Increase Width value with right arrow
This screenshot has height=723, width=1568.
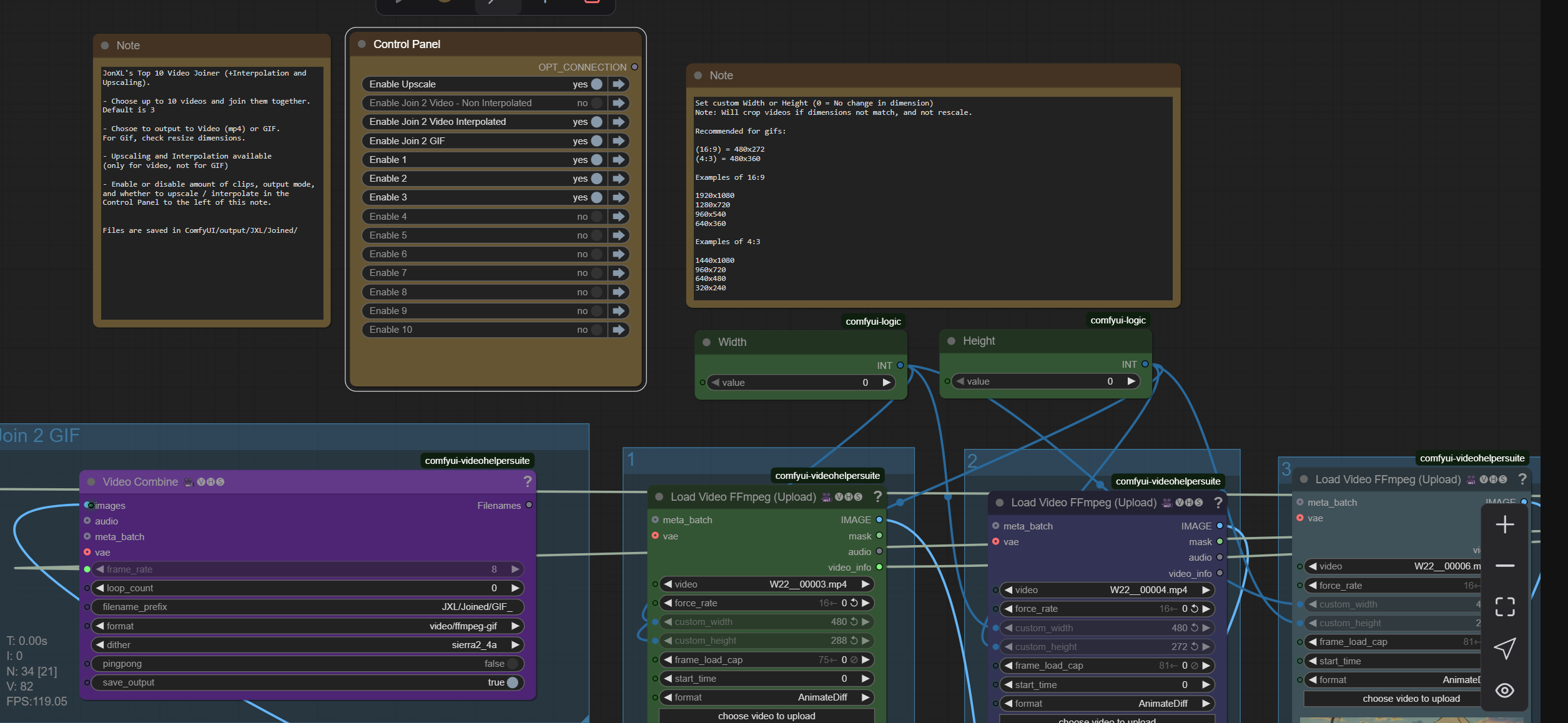[x=886, y=383]
